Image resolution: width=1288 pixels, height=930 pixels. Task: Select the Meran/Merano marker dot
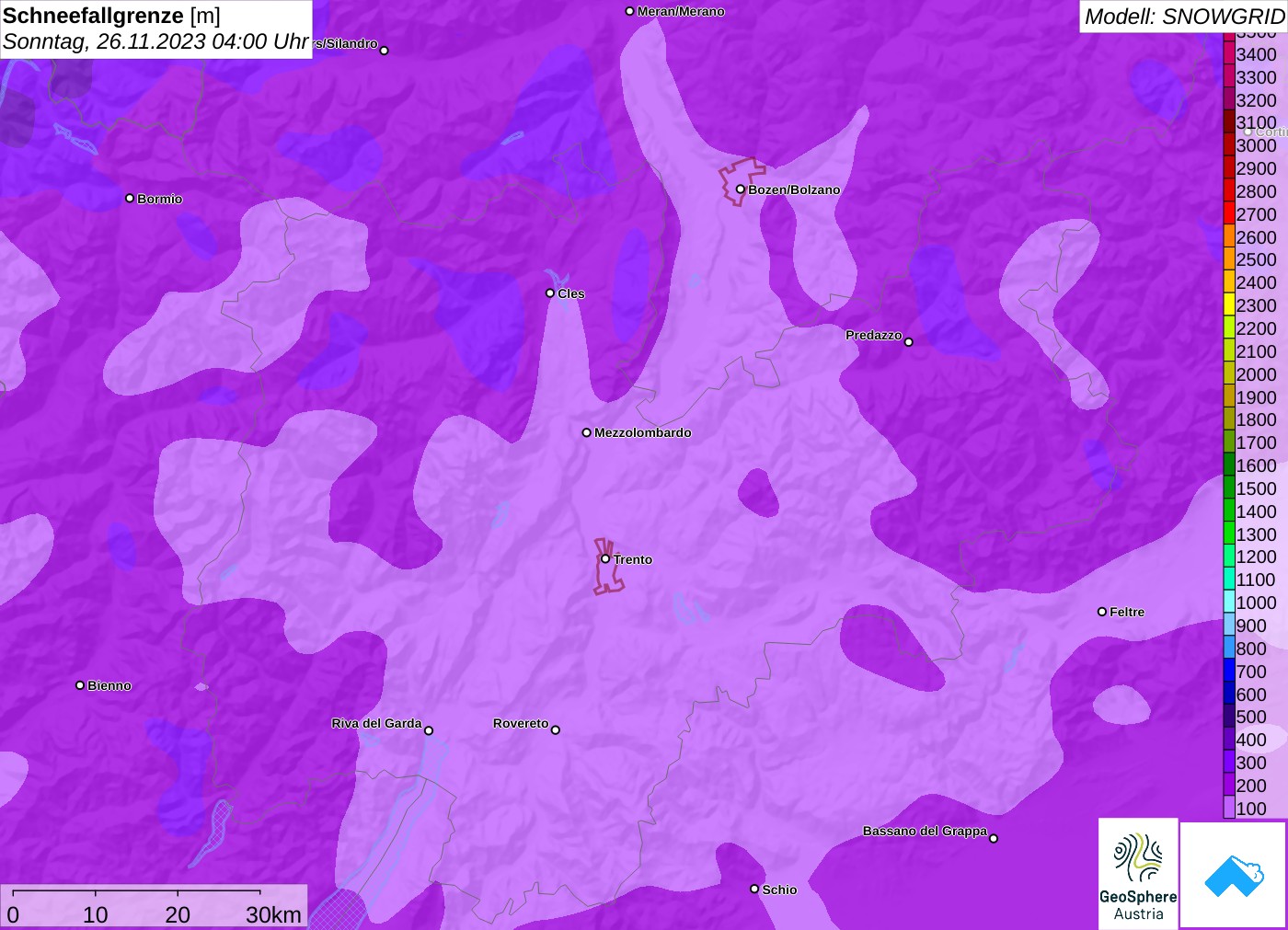pos(630,11)
